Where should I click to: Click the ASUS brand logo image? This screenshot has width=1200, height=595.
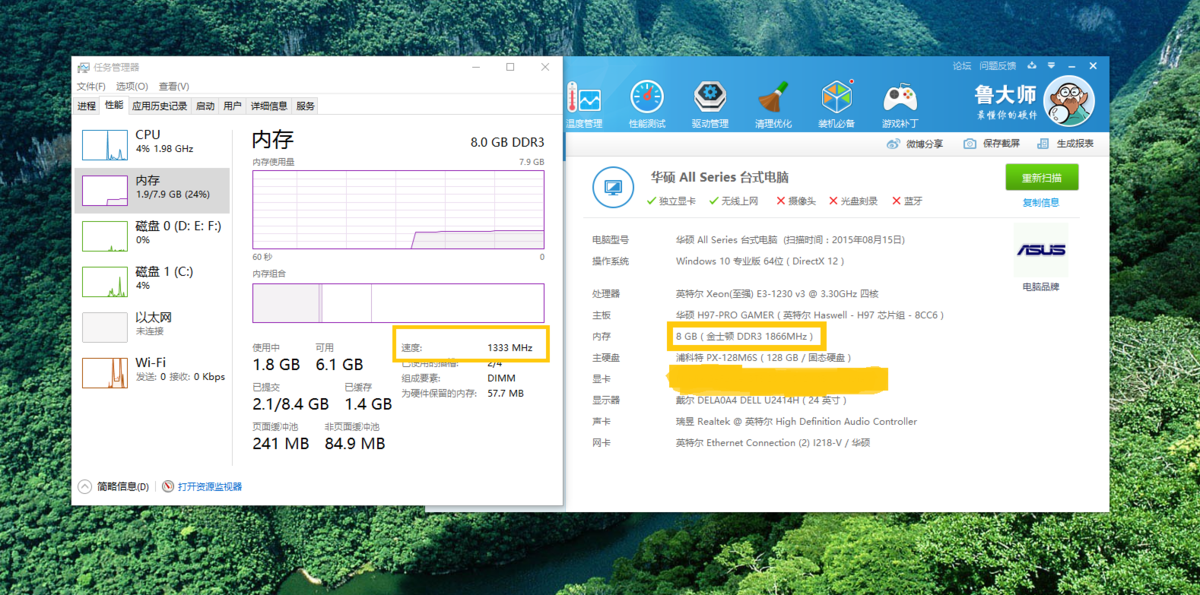(1041, 250)
